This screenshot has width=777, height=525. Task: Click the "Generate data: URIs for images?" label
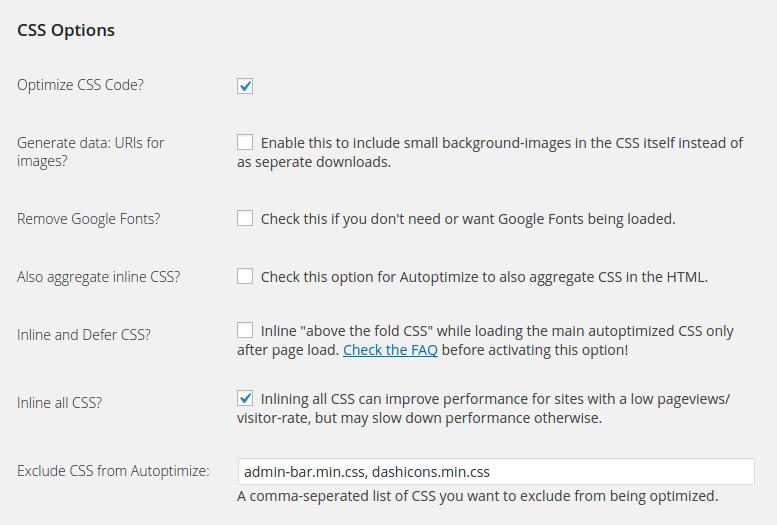tap(90, 152)
